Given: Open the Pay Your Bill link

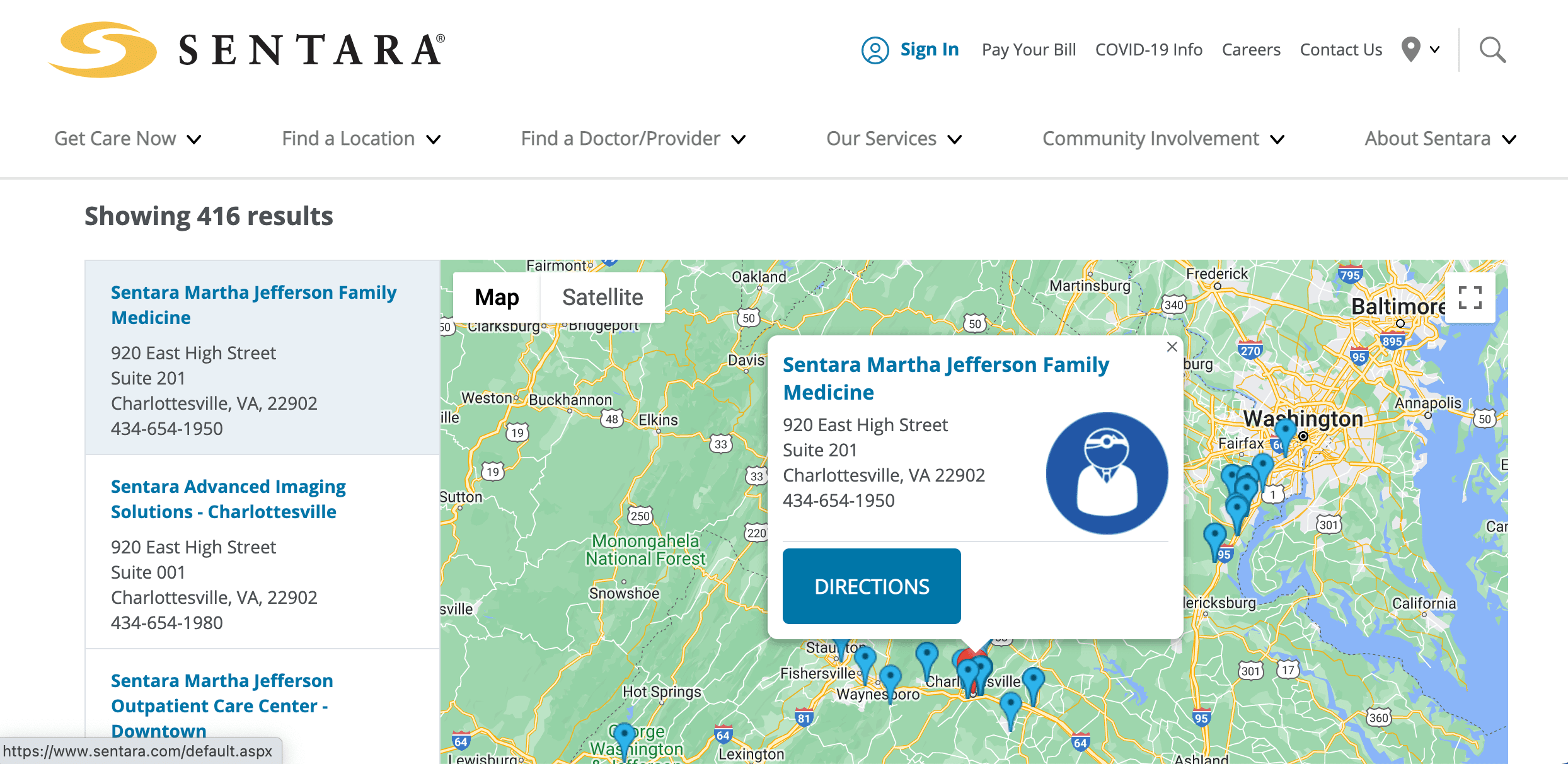Looking at the screenshot, I should pyautogui.click(x=1029, y=50).
